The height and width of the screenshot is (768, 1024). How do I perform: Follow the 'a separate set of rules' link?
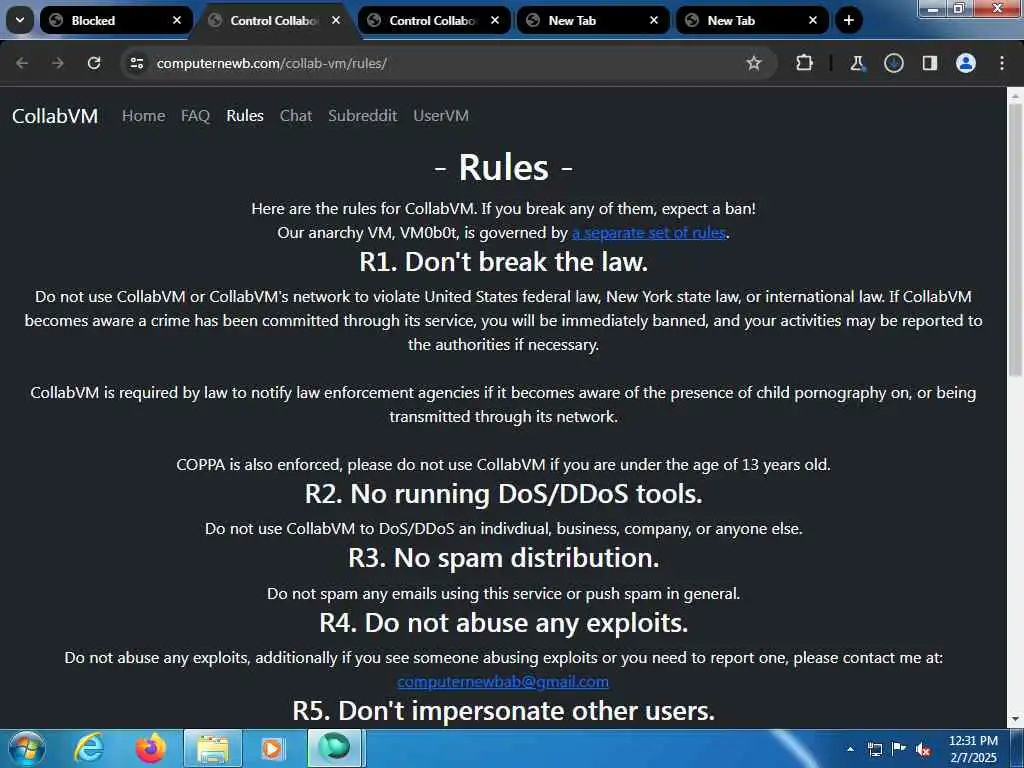click(x=649, y=232)
